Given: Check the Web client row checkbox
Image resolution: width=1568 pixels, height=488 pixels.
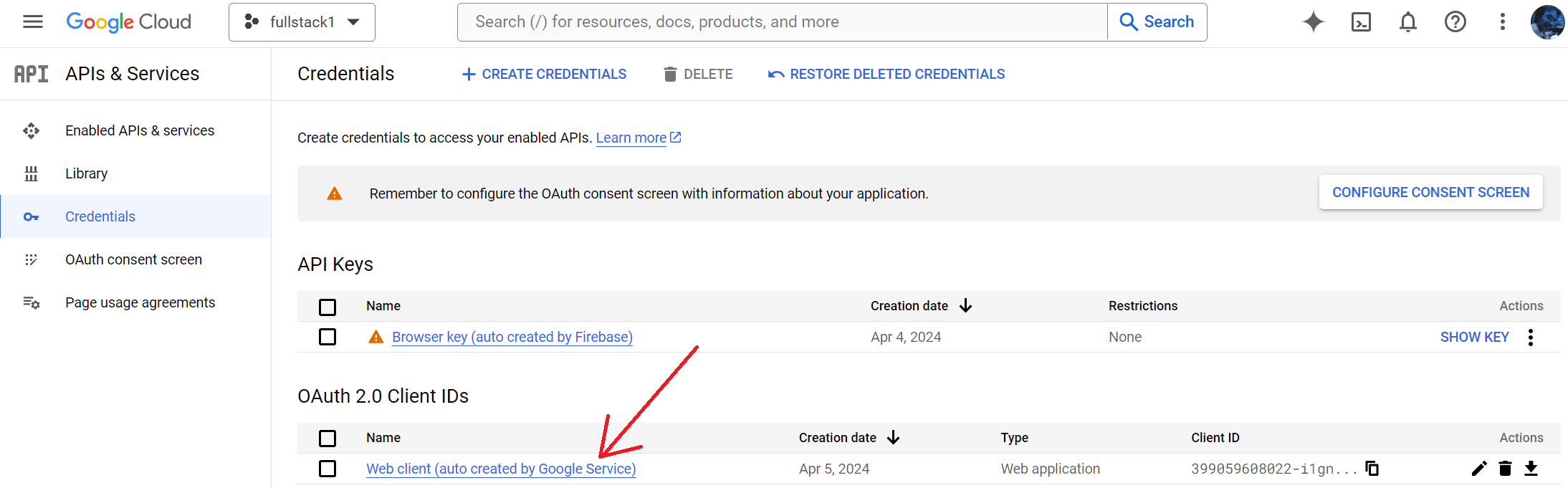Looking at the screenshot, I should coord(328,469).
